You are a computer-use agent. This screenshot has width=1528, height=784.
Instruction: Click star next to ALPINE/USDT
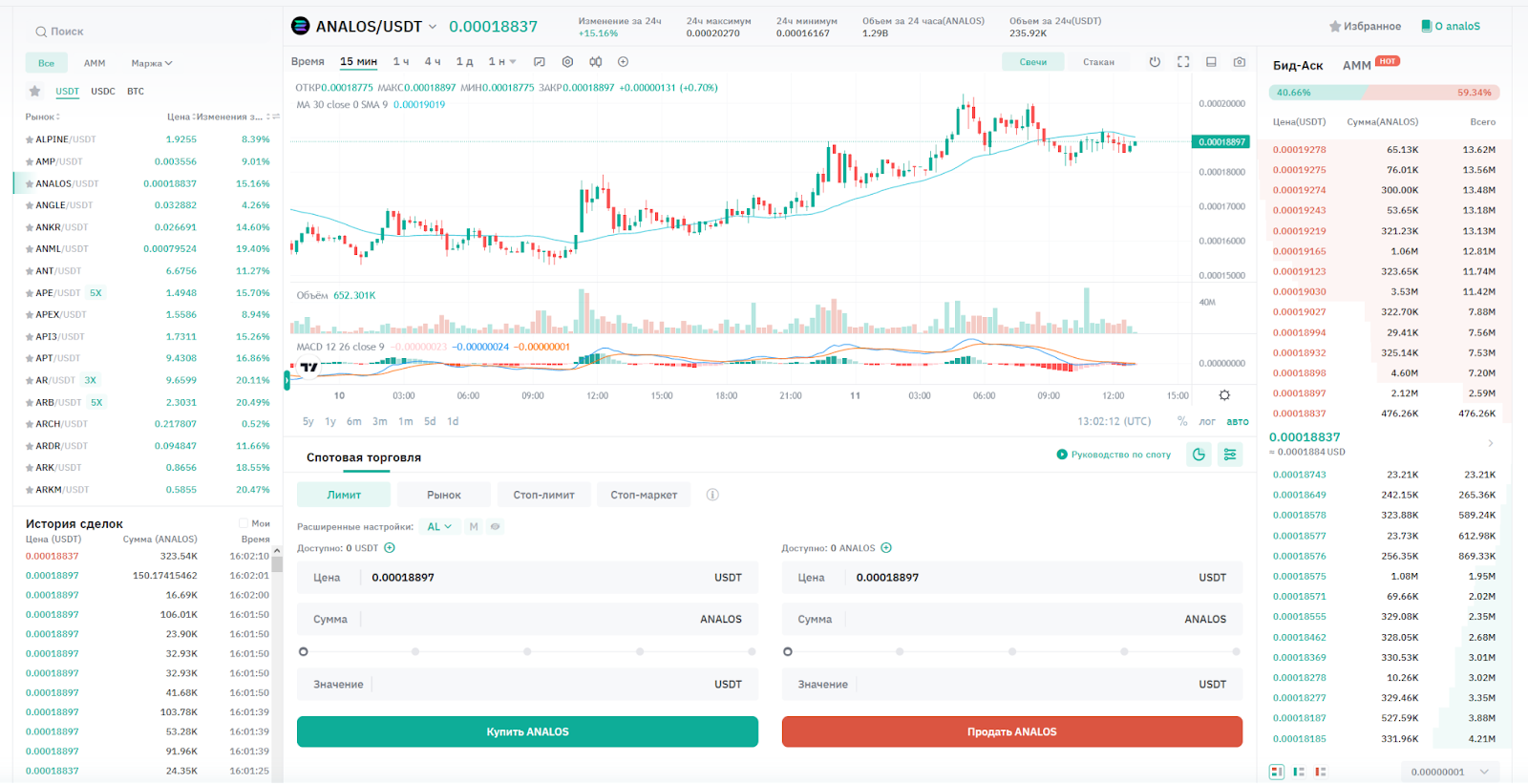(x=30, y=139)
